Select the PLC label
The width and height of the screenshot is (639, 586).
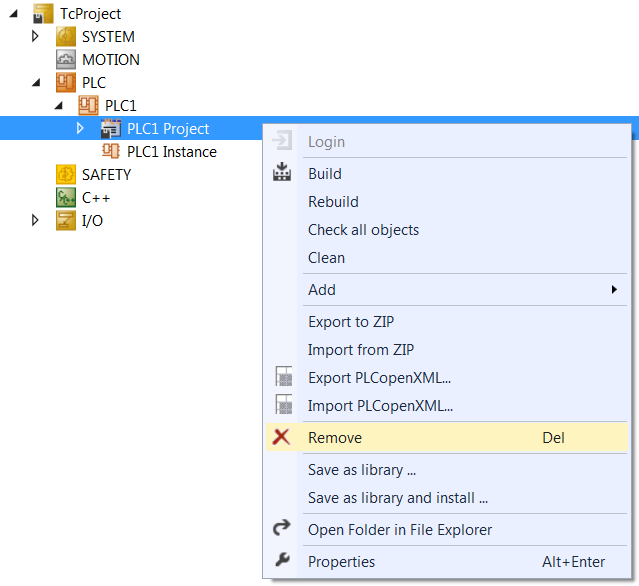pos(94,83)
